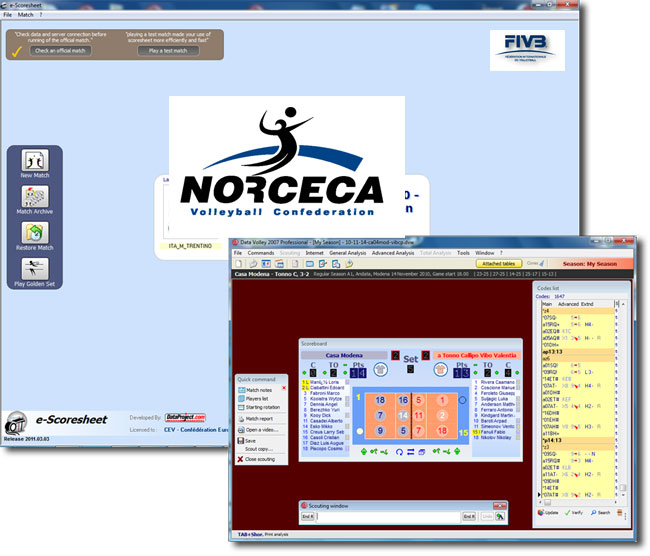
Task: Click the FIVB logo thumbnail
Action: point(527,50)
